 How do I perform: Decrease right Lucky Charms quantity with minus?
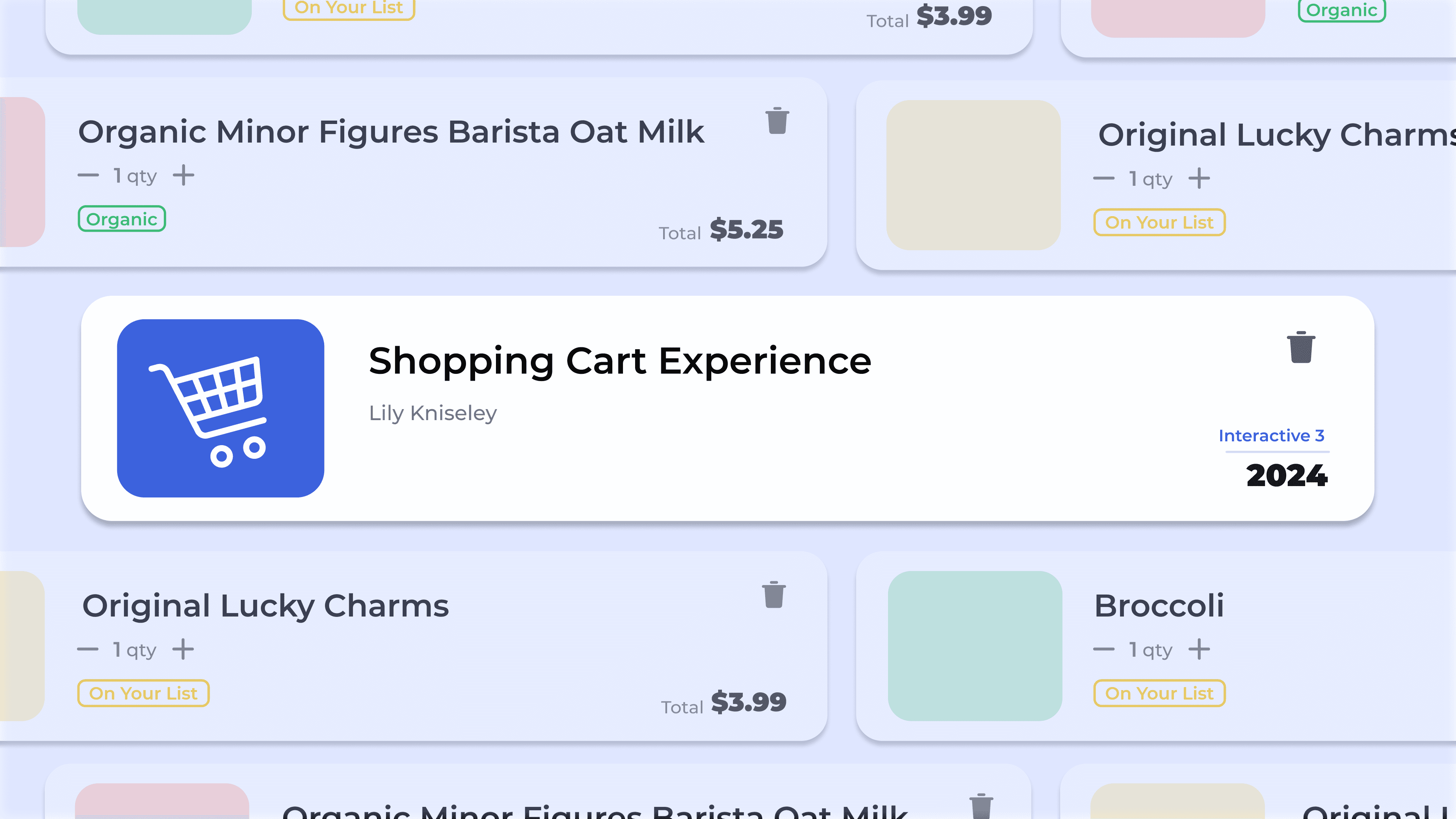click(1104, 178)
